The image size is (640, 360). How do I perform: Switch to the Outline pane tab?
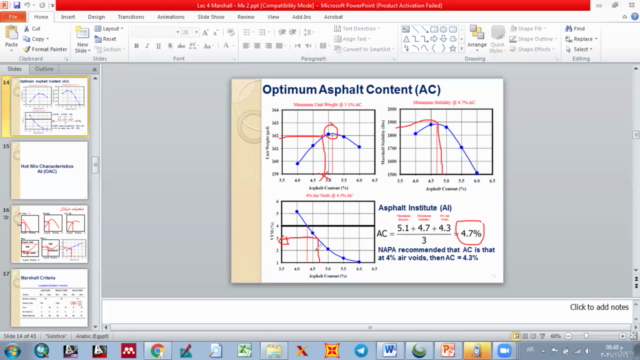[x=44, y=69]
